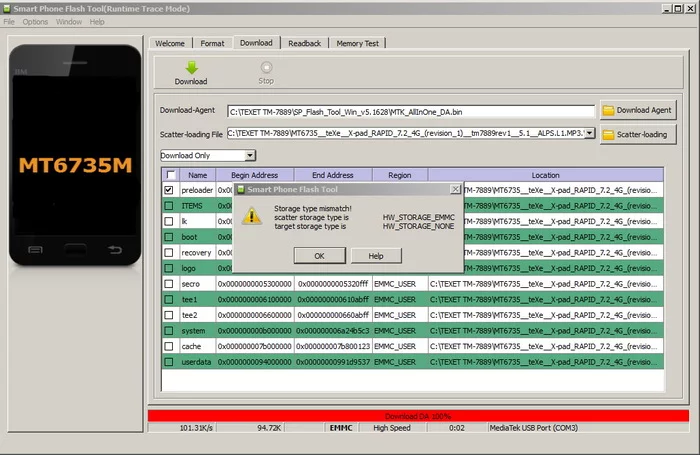The width and height of the screenshot is (700, 455).
Task: Click the Download Agent folder icon button
Action: pyautogui.click(x=638, y=110)
